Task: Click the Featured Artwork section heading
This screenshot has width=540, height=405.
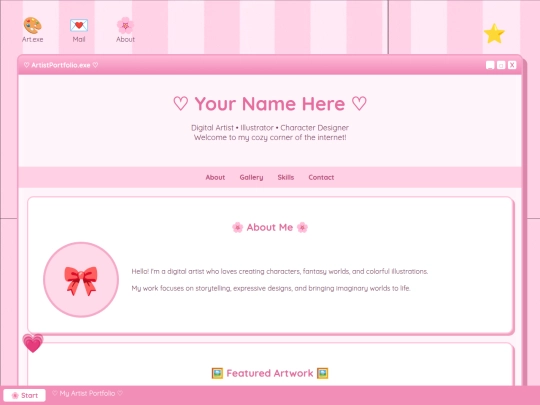Action: [x=270, y=373]
